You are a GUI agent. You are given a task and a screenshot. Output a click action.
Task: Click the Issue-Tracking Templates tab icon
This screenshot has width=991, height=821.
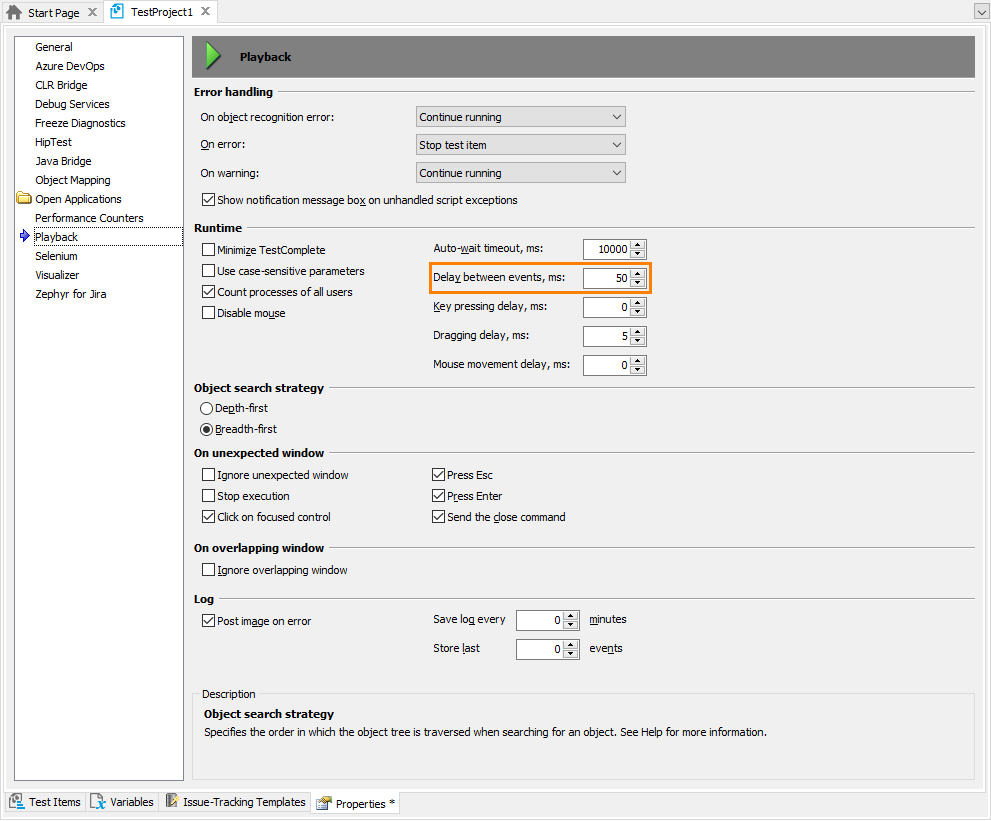click(x=172, y=802)
